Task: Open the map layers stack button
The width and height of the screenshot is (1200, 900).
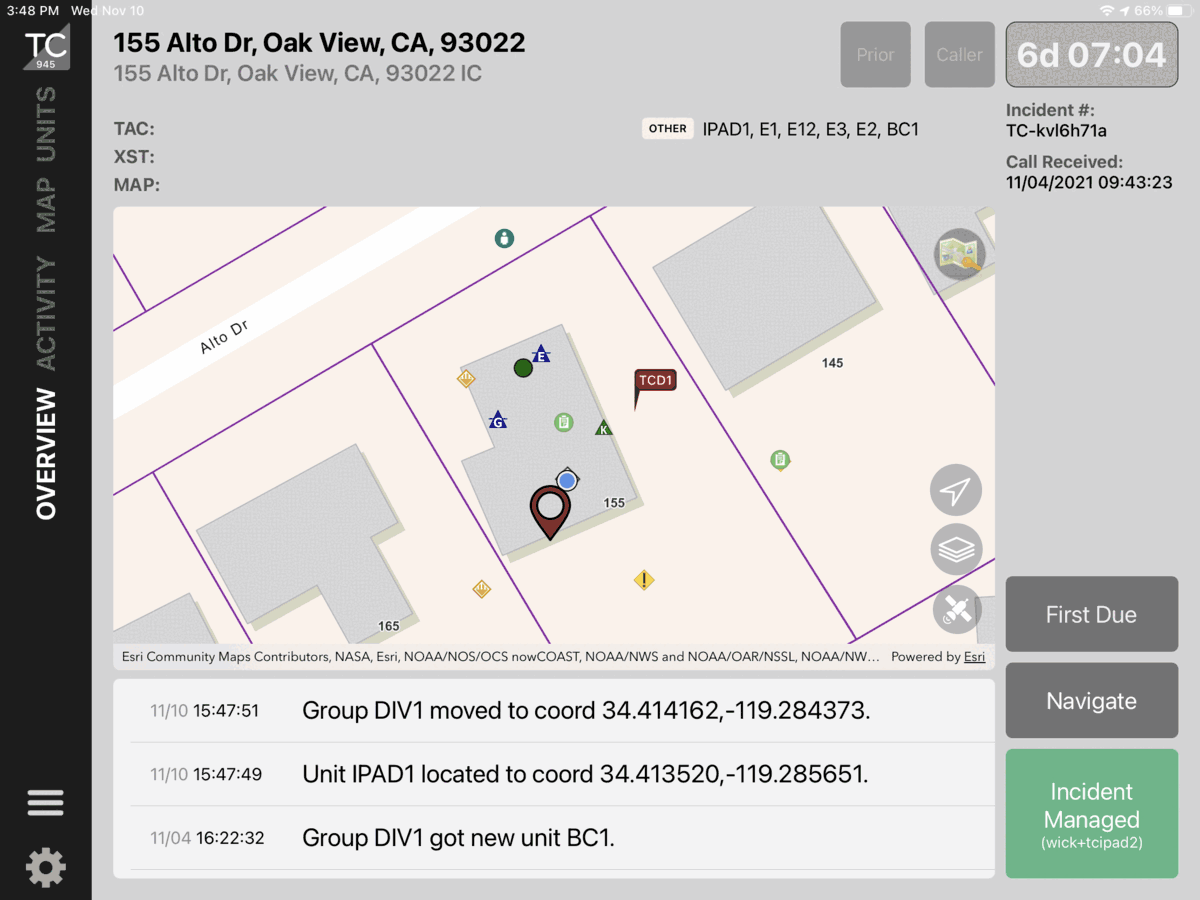Action: click(956, 550)
